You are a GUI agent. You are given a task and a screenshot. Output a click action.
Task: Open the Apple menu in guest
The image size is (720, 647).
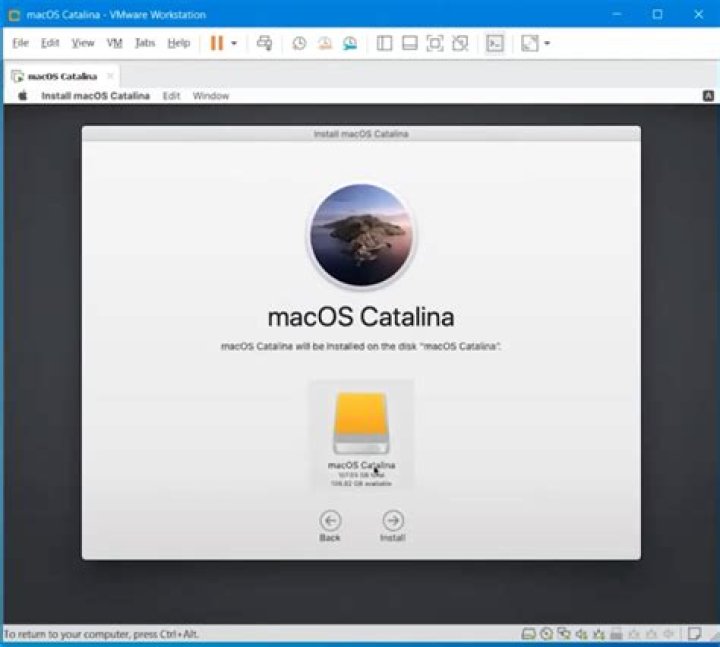(22, 96)
